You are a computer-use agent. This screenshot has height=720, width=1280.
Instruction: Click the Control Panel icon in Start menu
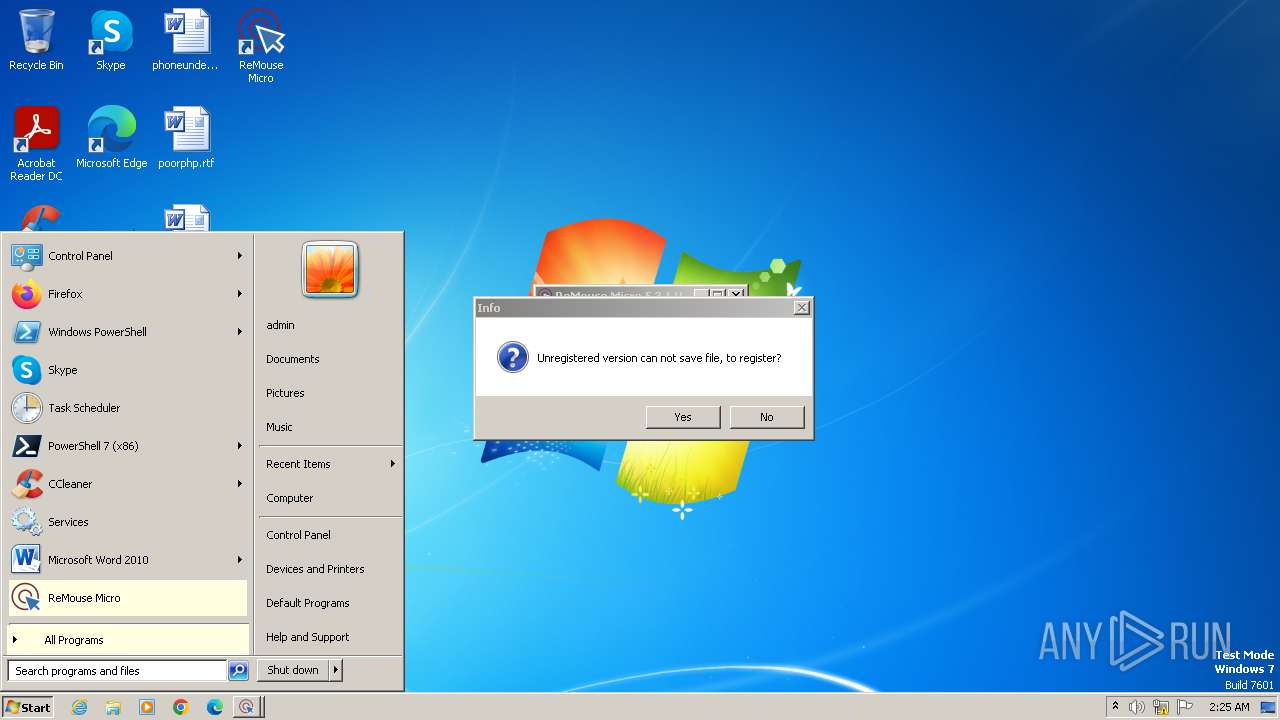coord(27,256)
